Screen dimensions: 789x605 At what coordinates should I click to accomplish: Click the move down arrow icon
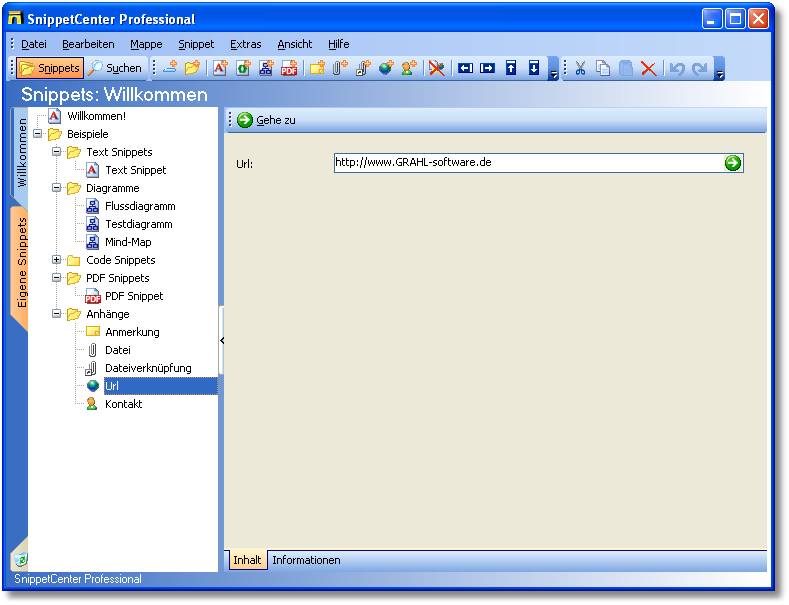(x=534, y=67)
